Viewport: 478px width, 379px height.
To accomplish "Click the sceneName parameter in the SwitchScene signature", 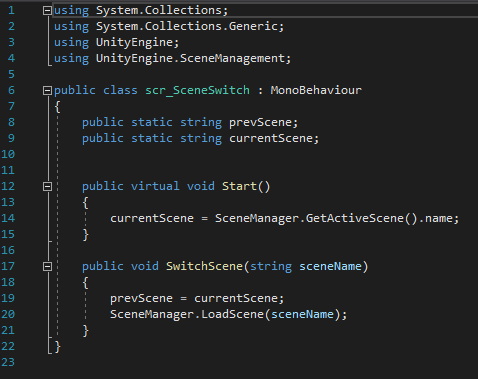I will pyautogui.click(x=330, y=266).
